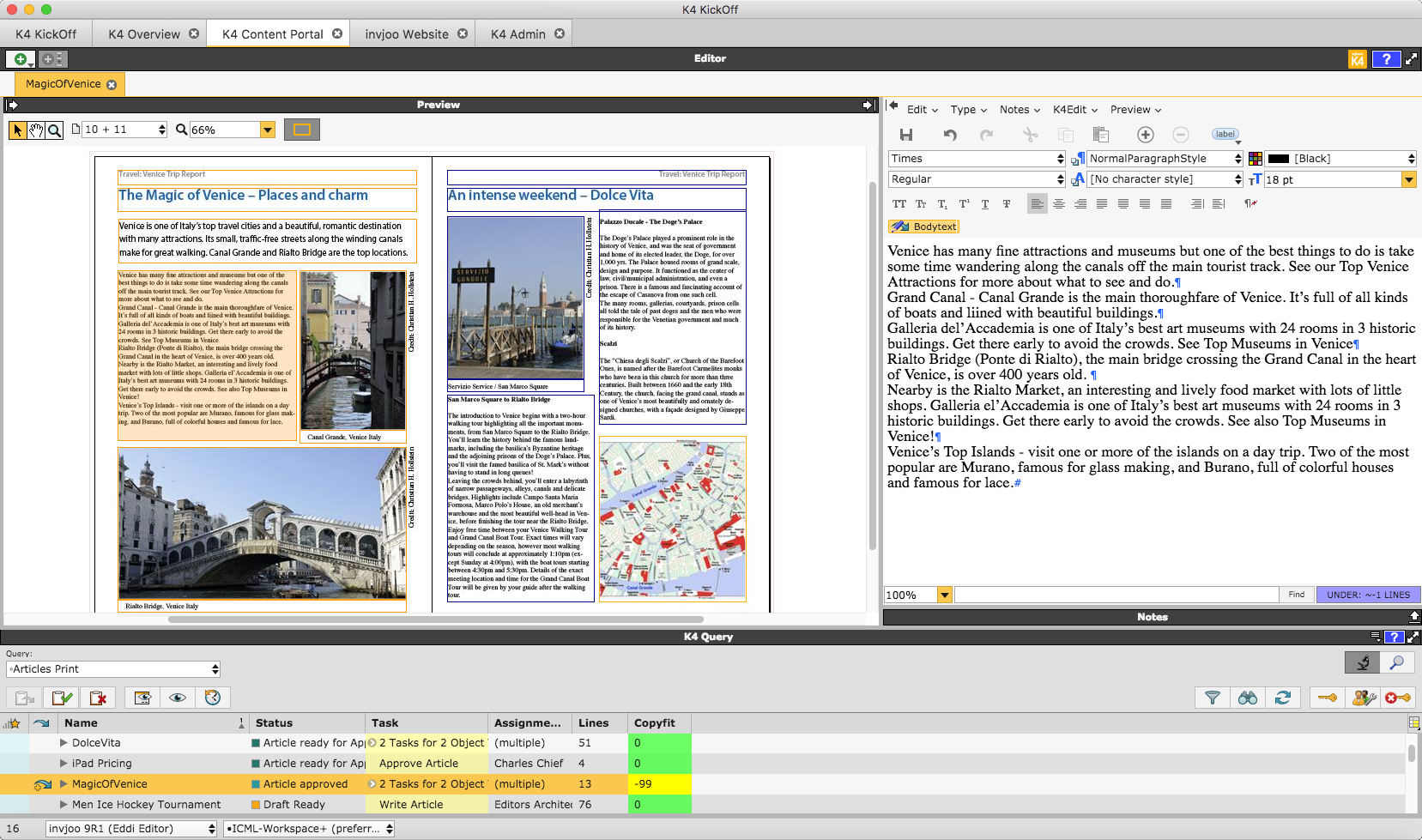Click the binoculars find icon
Screen dimensions: 1422x840
1247,698
